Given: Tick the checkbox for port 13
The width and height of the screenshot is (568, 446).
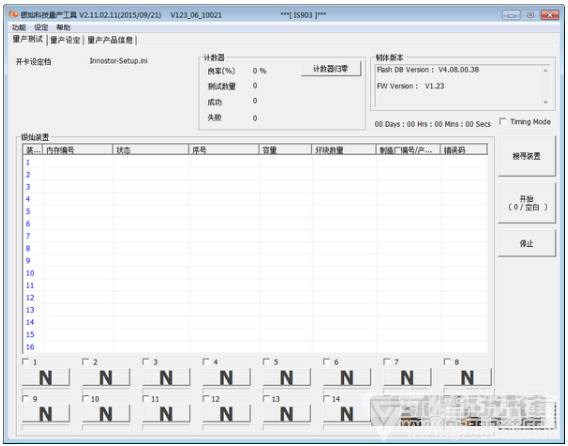Looking at the screenshot, I should (x=266, y=399).
